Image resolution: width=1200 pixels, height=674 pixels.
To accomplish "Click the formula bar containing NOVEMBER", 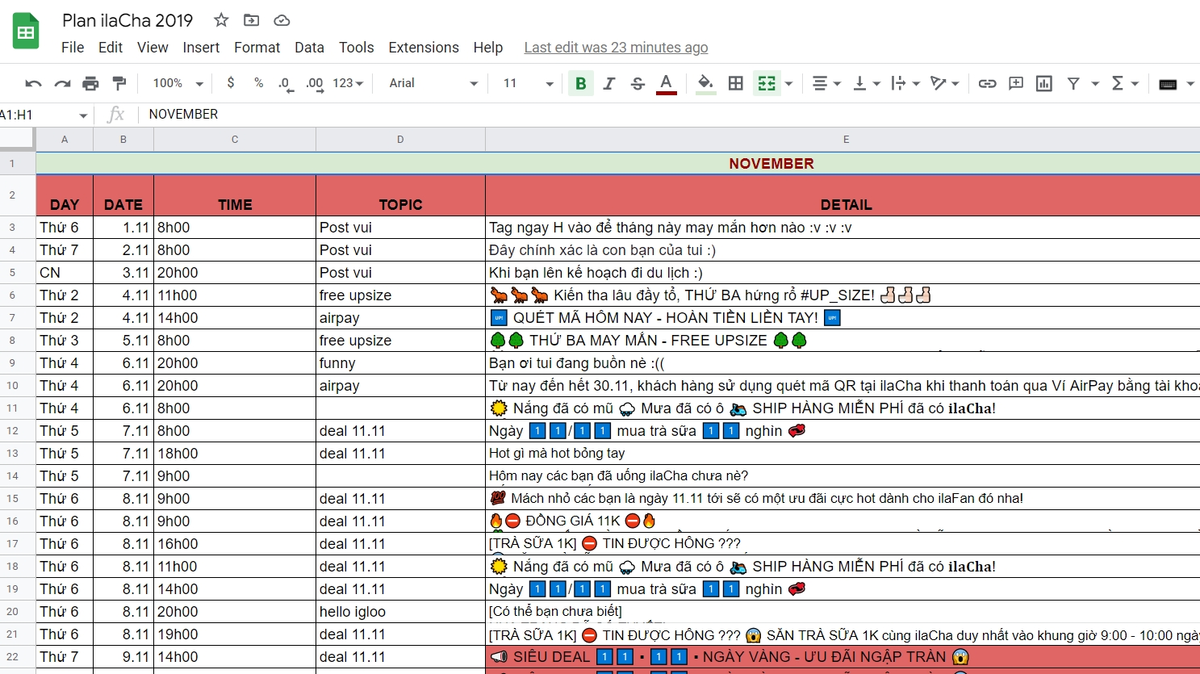I will [x=670, y=114].
